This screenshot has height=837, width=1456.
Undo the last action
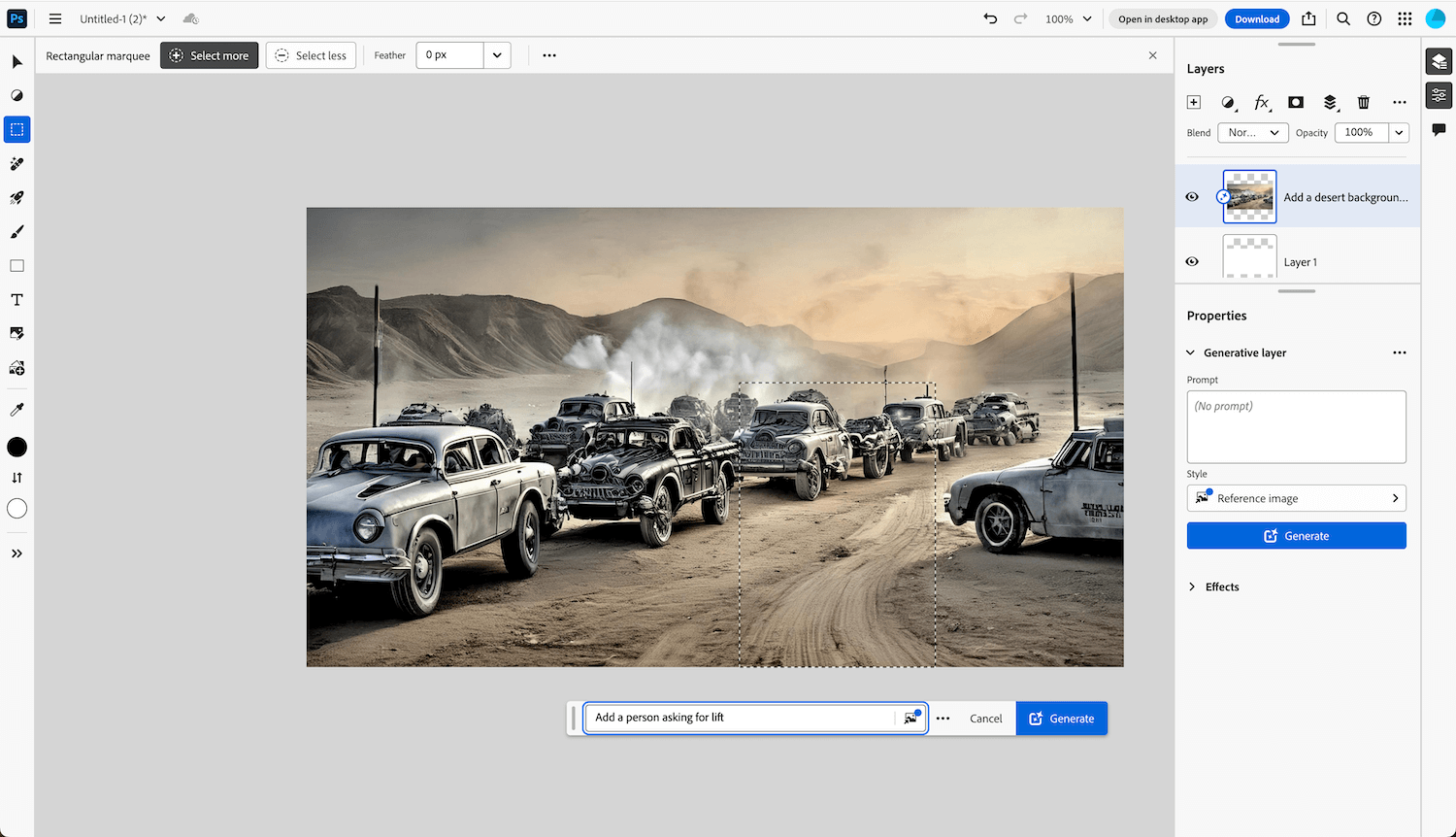990,18
